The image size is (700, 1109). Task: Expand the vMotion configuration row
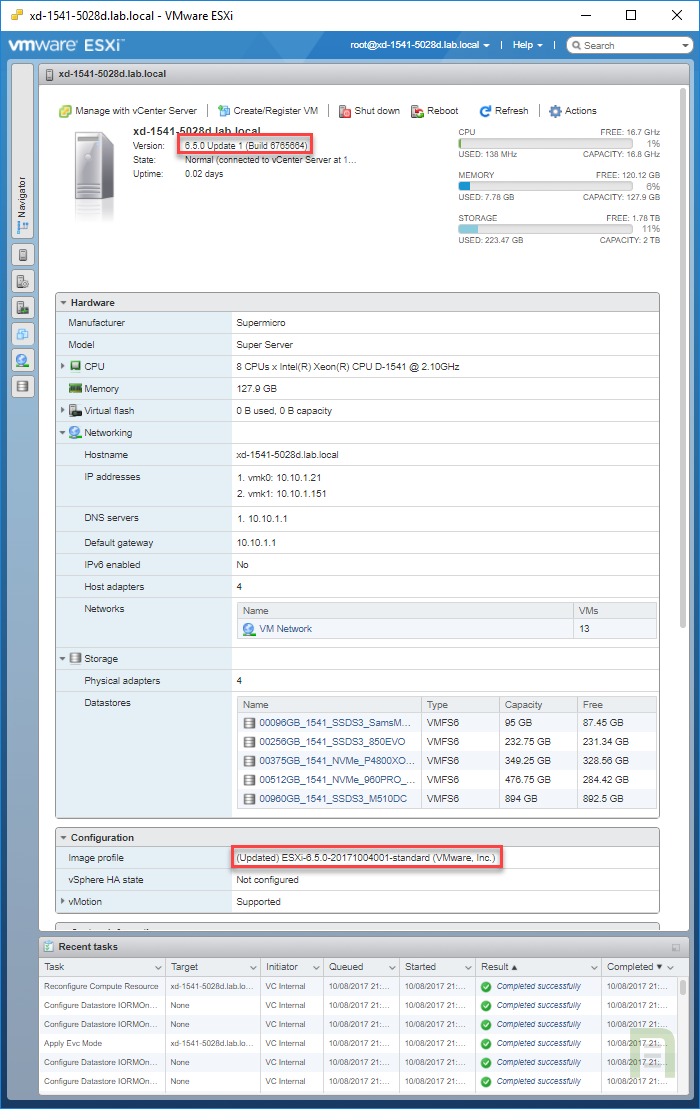click(x=63, y=902)
